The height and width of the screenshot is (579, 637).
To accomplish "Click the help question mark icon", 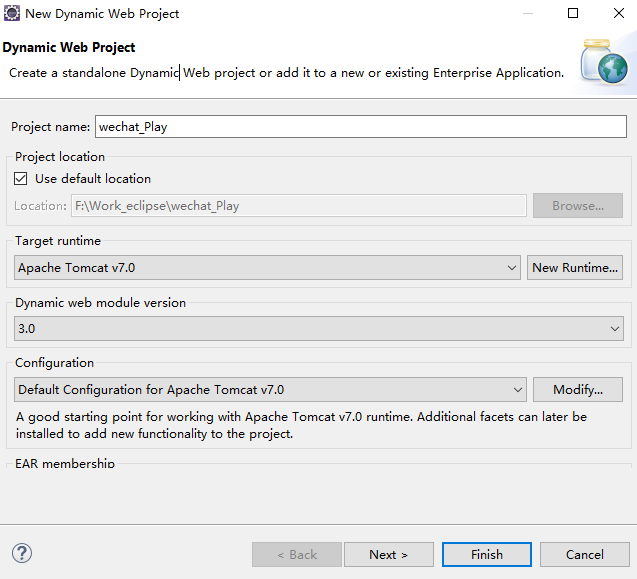I will (22, 553).
